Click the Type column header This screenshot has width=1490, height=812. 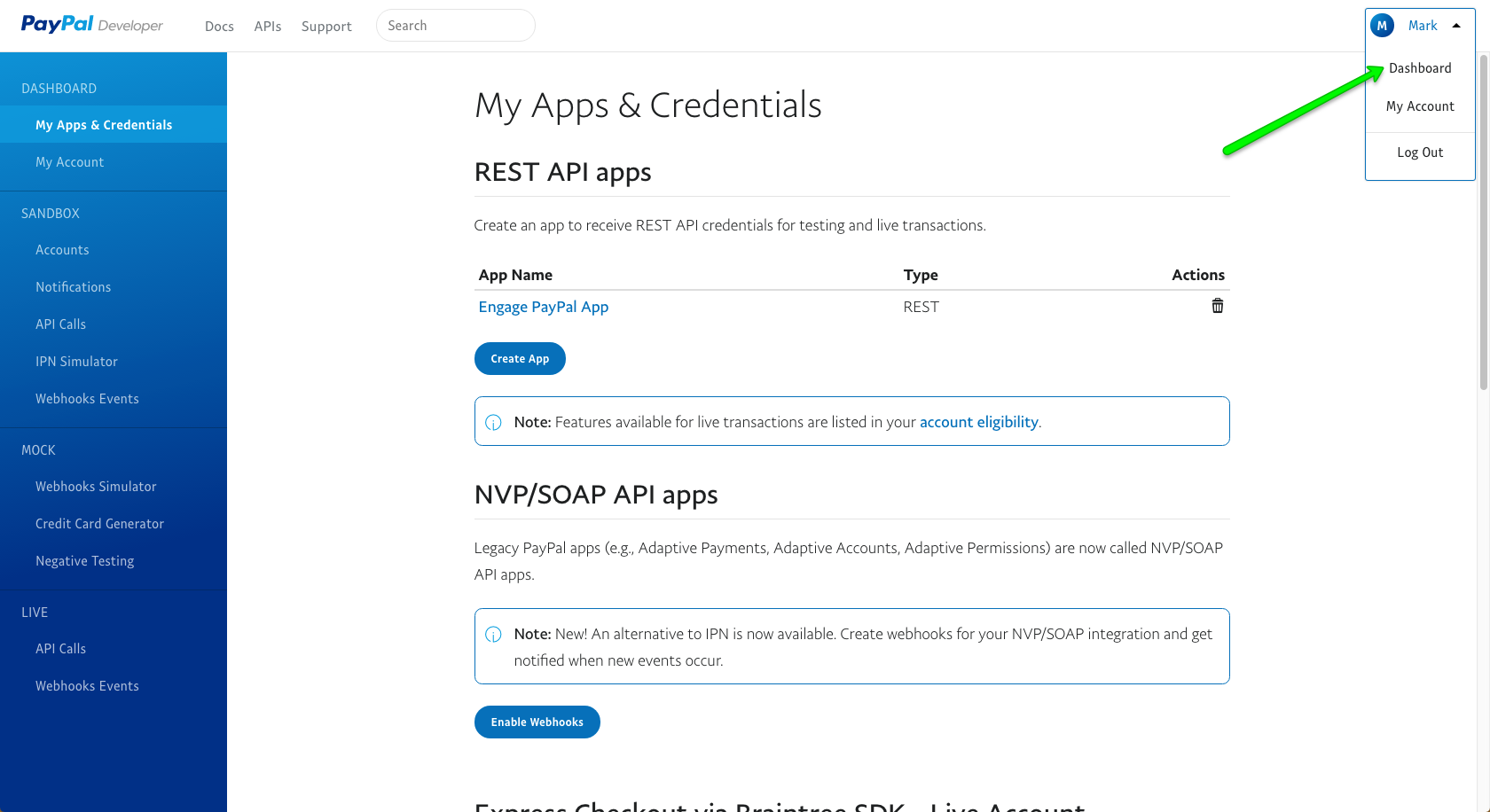pyautogui.click(x=921, y=275)
